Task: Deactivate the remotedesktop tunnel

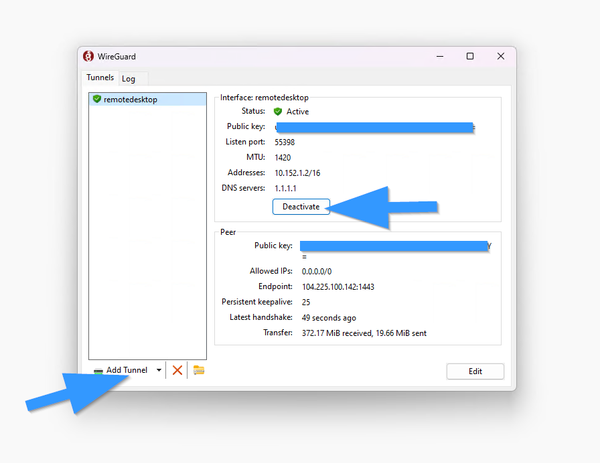Action: [301, 207]
